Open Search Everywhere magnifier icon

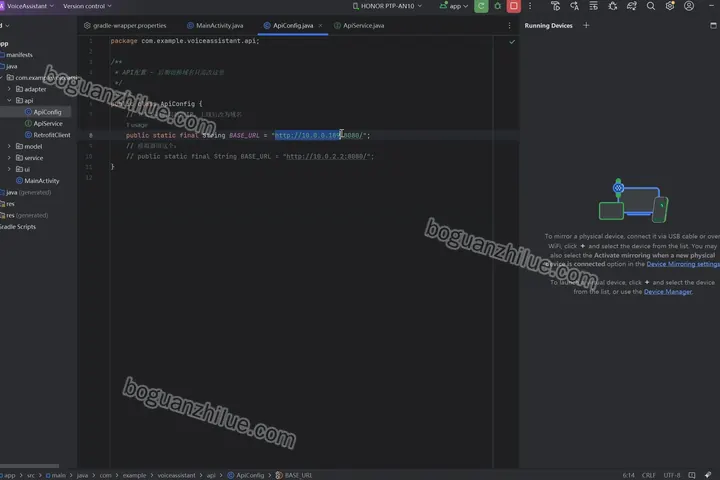(651, 6)
